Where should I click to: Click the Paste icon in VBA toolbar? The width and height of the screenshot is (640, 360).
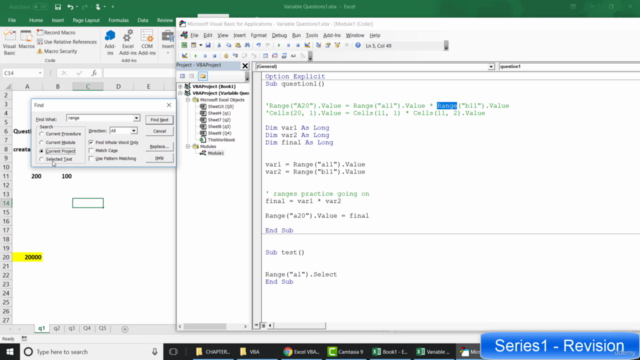click(x=238, y=45)
